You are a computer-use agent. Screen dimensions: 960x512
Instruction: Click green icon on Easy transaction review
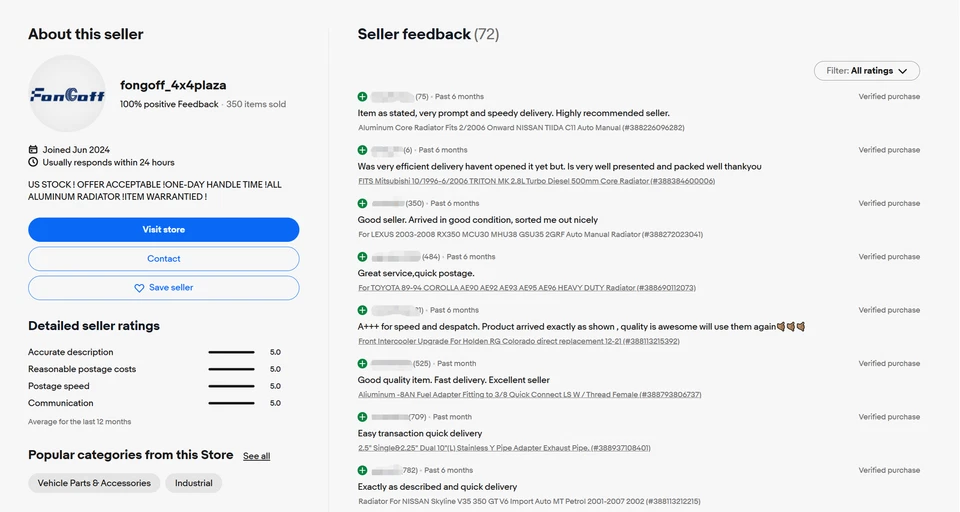pyautogui.click(x=363, y=417)
